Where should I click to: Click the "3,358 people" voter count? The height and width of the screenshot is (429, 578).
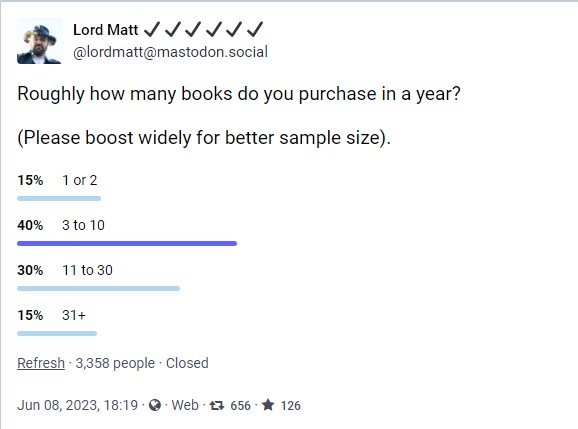pos(115,363)
